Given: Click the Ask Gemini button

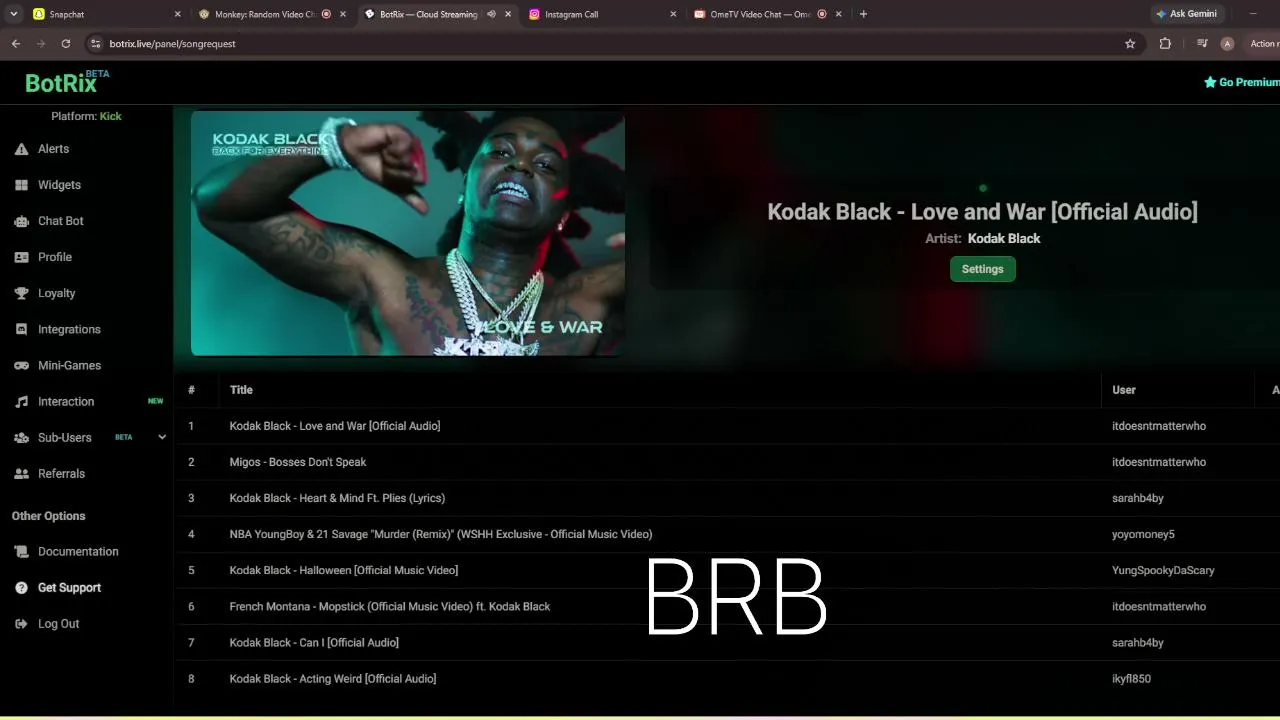Looking at the screenshot, I should click(1186, 14).
